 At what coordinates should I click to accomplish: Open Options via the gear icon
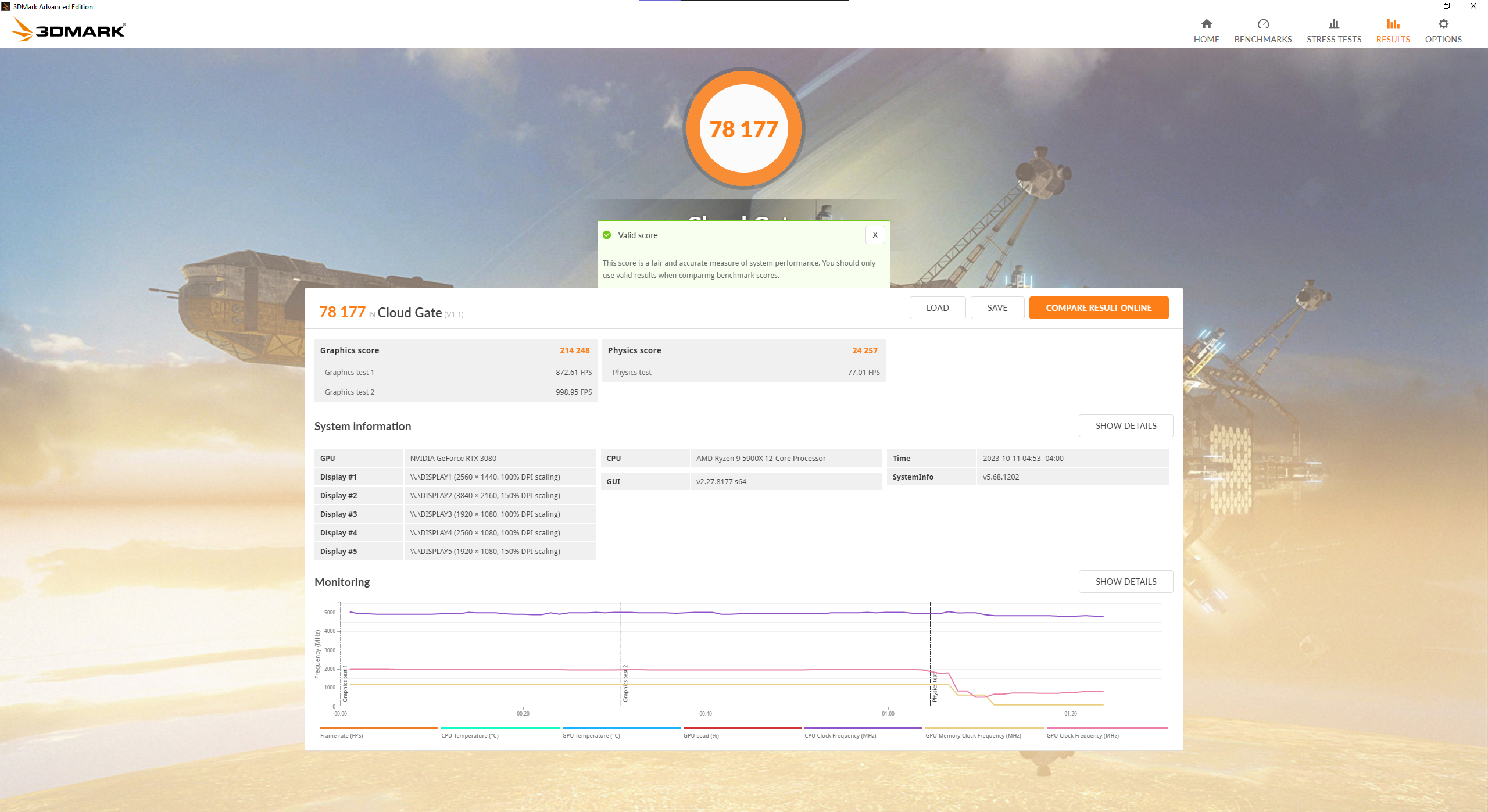point(1443,24)
